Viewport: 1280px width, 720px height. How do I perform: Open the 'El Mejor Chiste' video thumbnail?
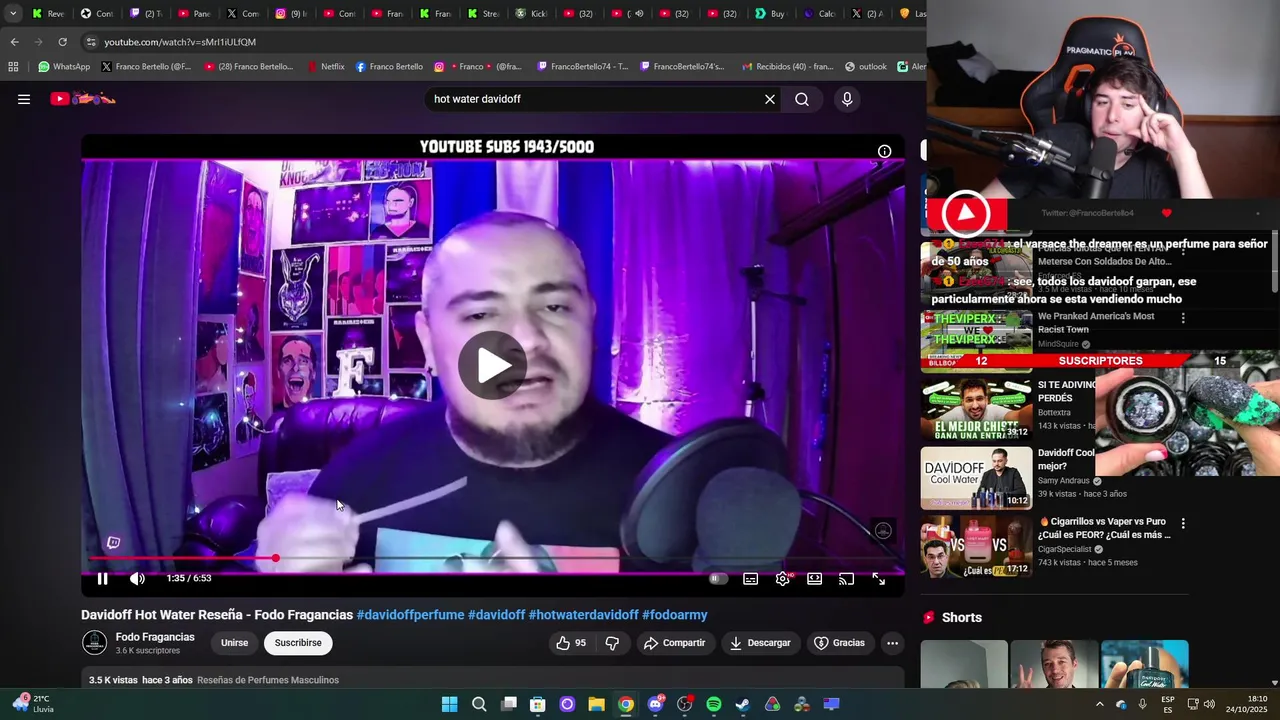976,409
